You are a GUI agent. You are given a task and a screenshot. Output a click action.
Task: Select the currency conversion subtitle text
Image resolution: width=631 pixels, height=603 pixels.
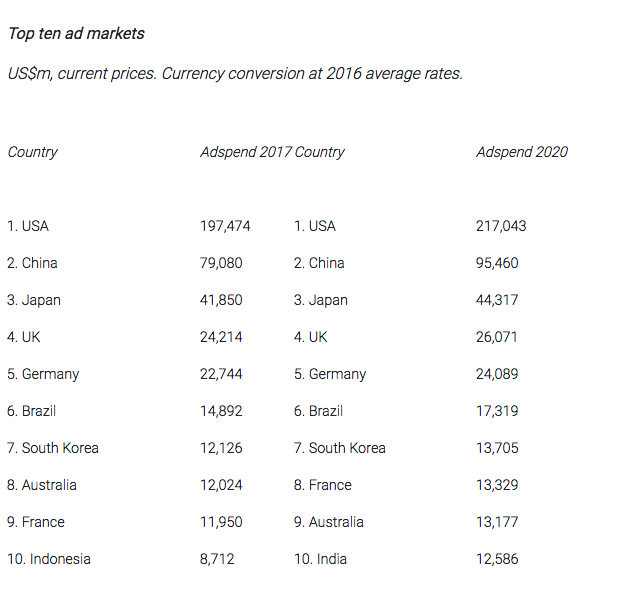tap(235, 74)
